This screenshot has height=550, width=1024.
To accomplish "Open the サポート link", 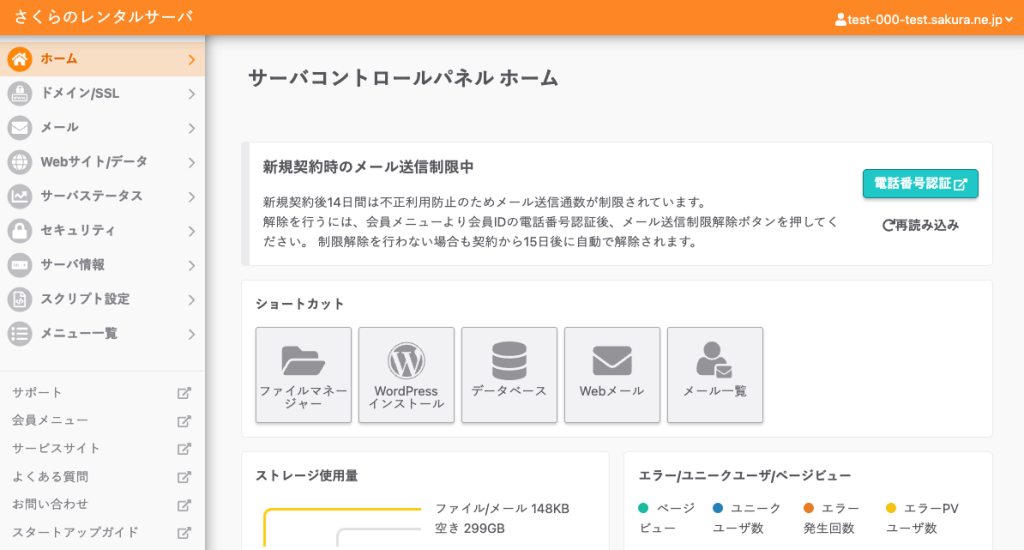I will click(37, 393).
